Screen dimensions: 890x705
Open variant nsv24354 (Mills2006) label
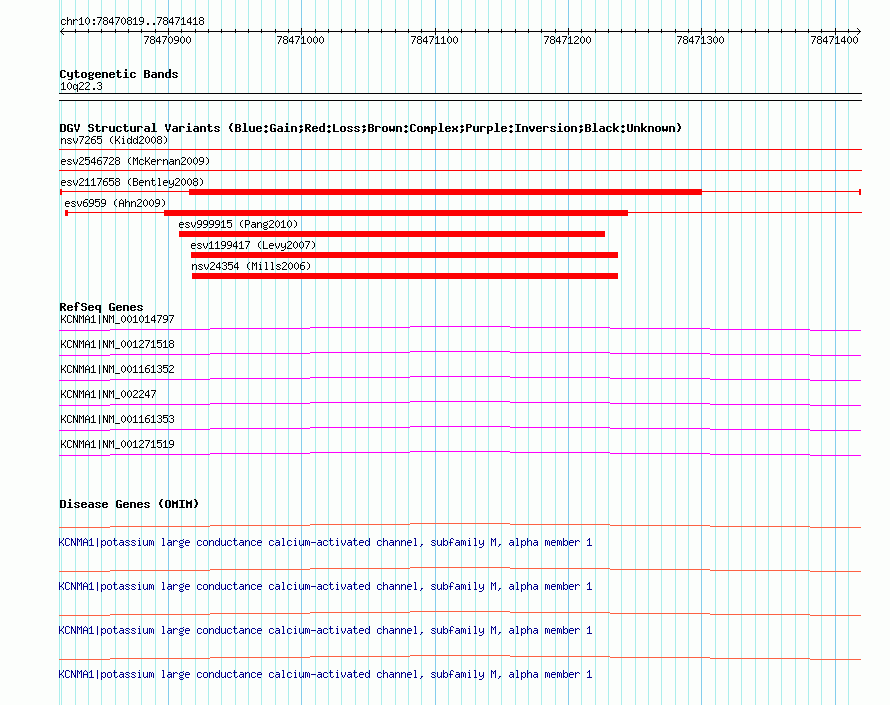251,266
